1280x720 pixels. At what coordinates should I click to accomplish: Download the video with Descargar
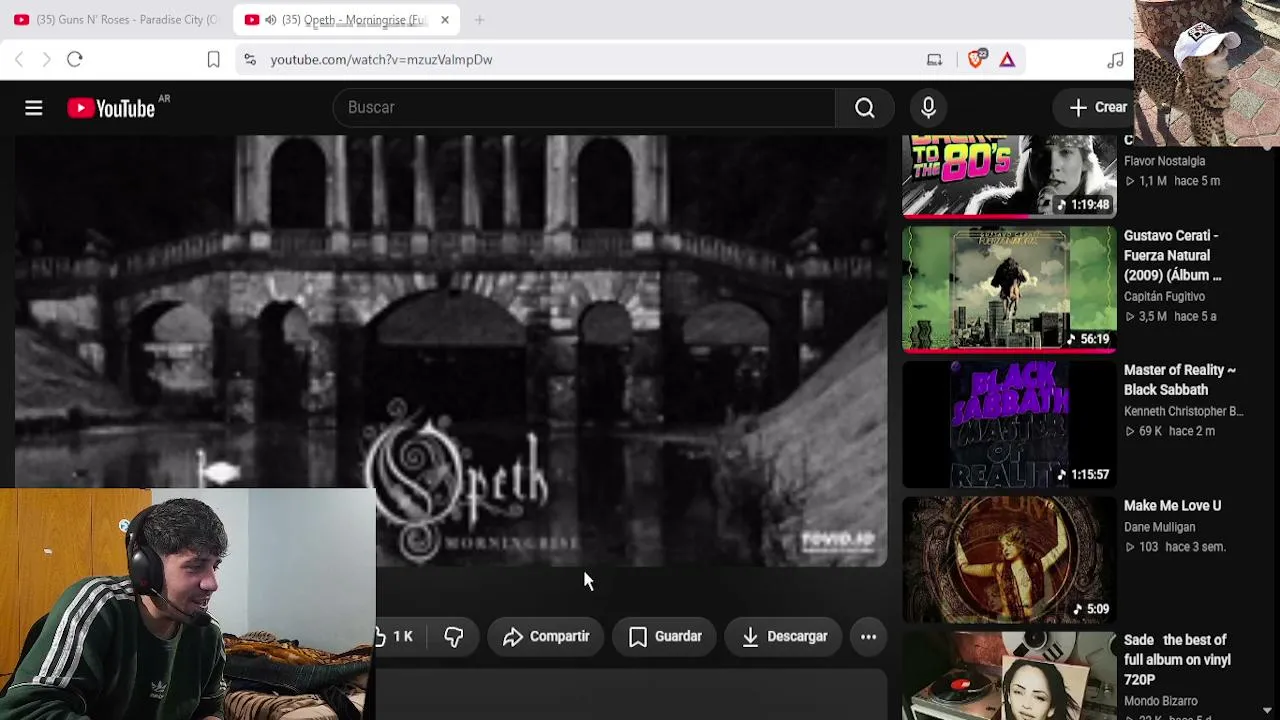[x=784, y=637]
